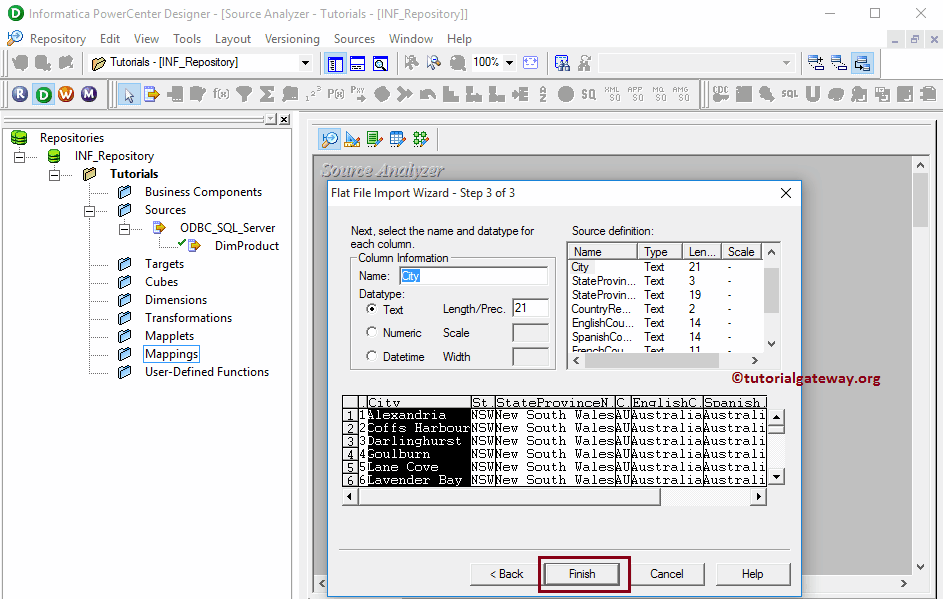Click the Length/Prec. field showing 21
This screenshot has height=599, width=943.
530,308
